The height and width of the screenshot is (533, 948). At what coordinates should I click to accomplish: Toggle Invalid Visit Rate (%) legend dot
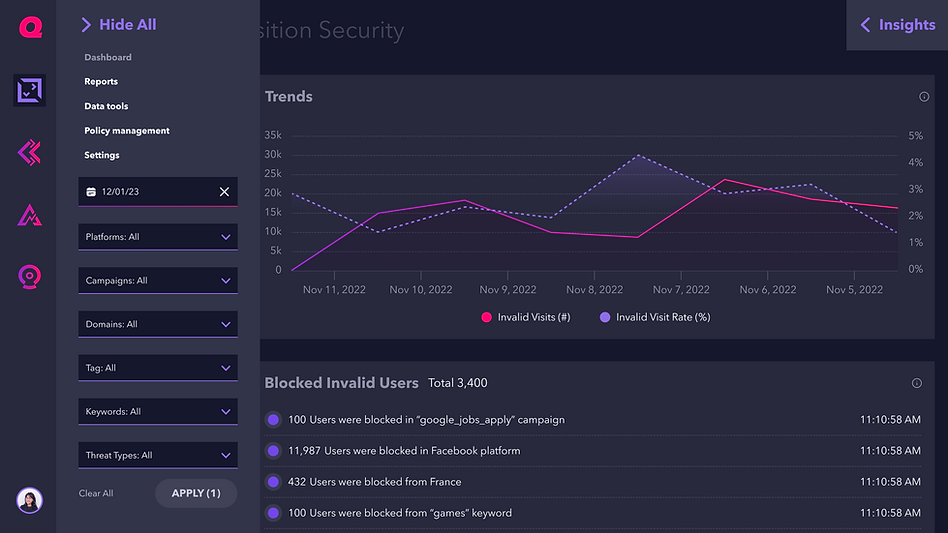coord(605,317)
